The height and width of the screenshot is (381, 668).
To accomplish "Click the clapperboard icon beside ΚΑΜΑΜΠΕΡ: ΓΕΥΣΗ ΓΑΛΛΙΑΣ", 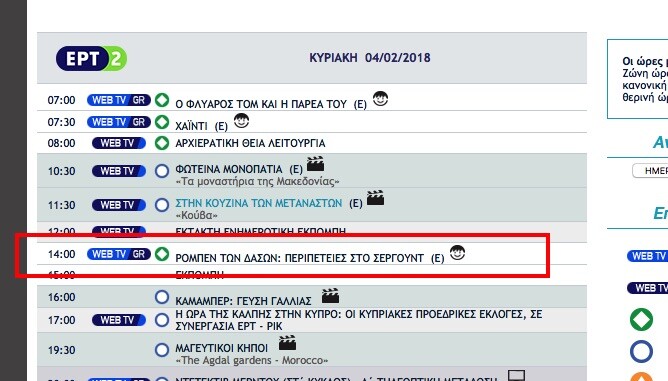I will [330, 296].
